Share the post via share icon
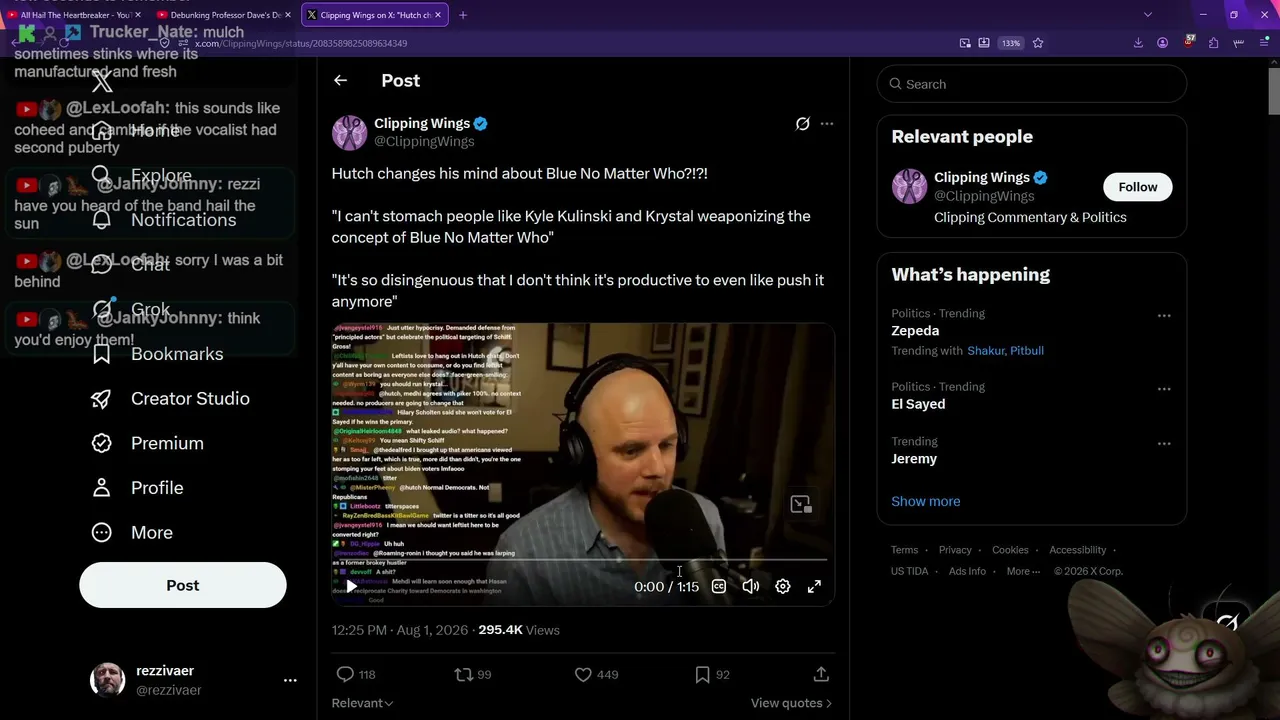1280x720 pixels. (821, 675)
